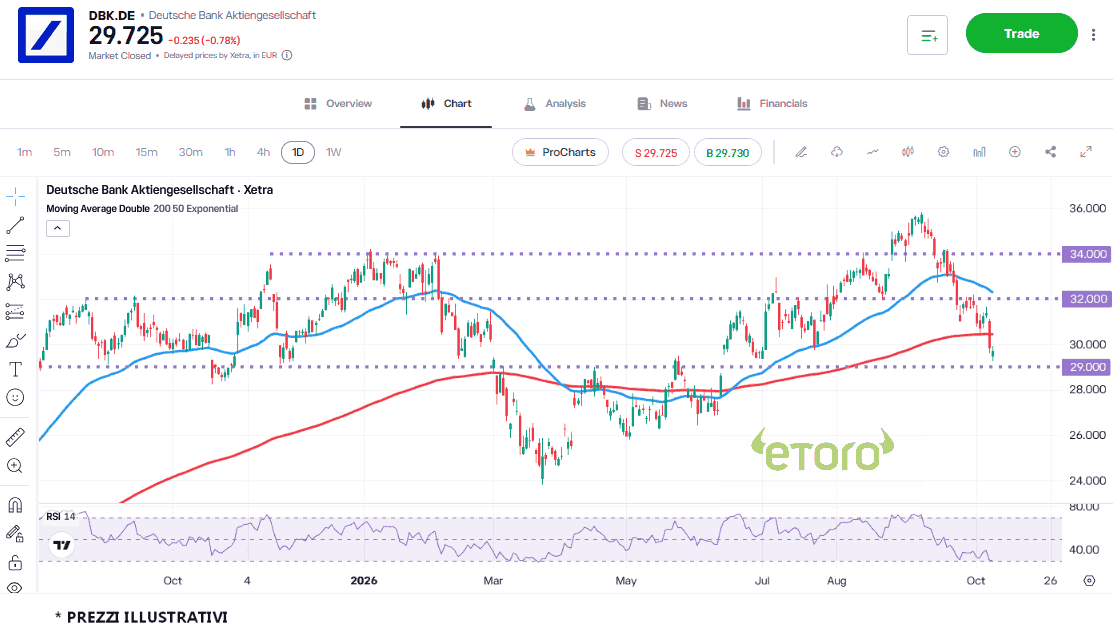Click the zoom-in magnifier tool

point(15,466)
